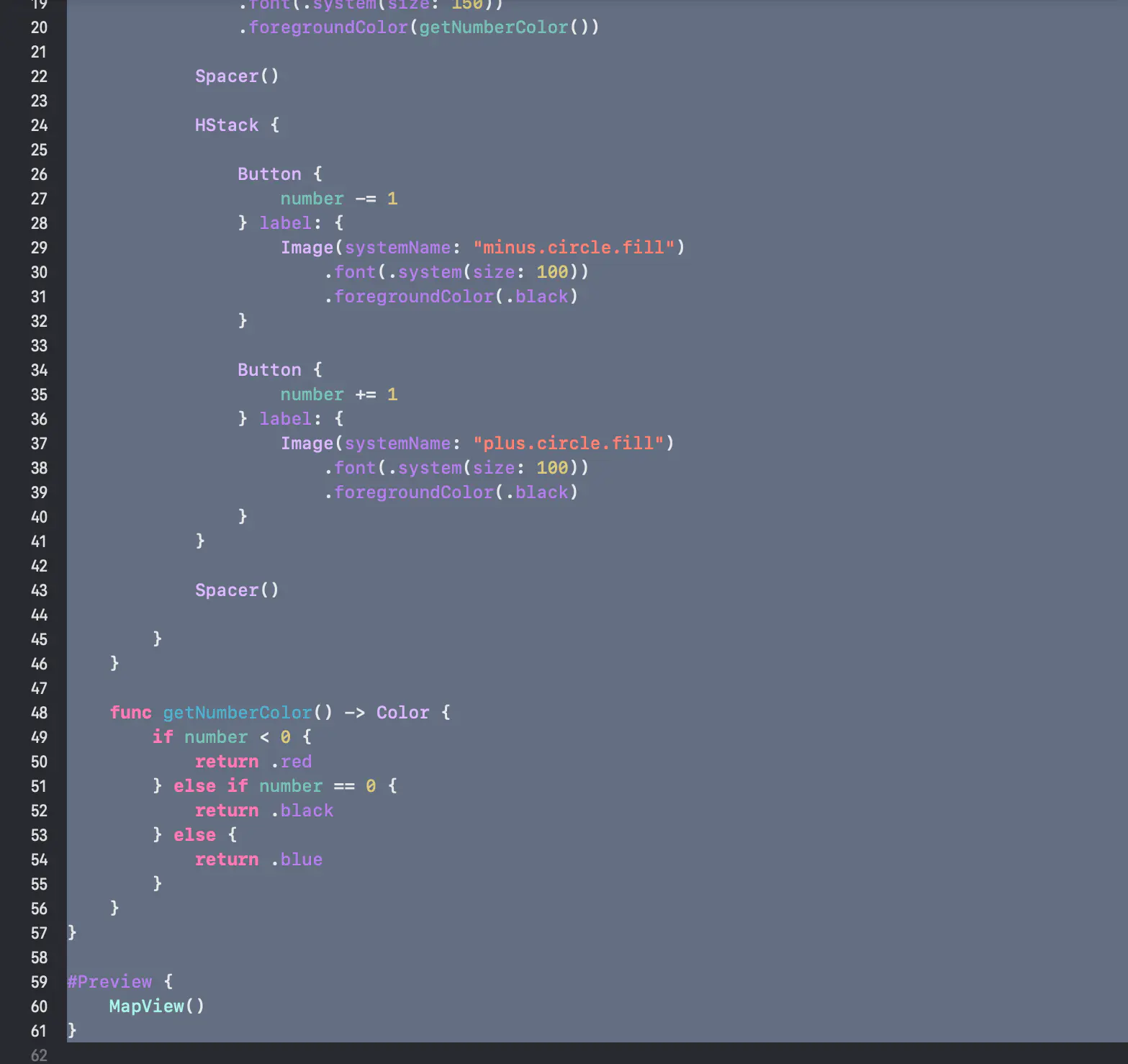
Task: Click getNumberColor function name on line 48
Action: tap(238, 713)
